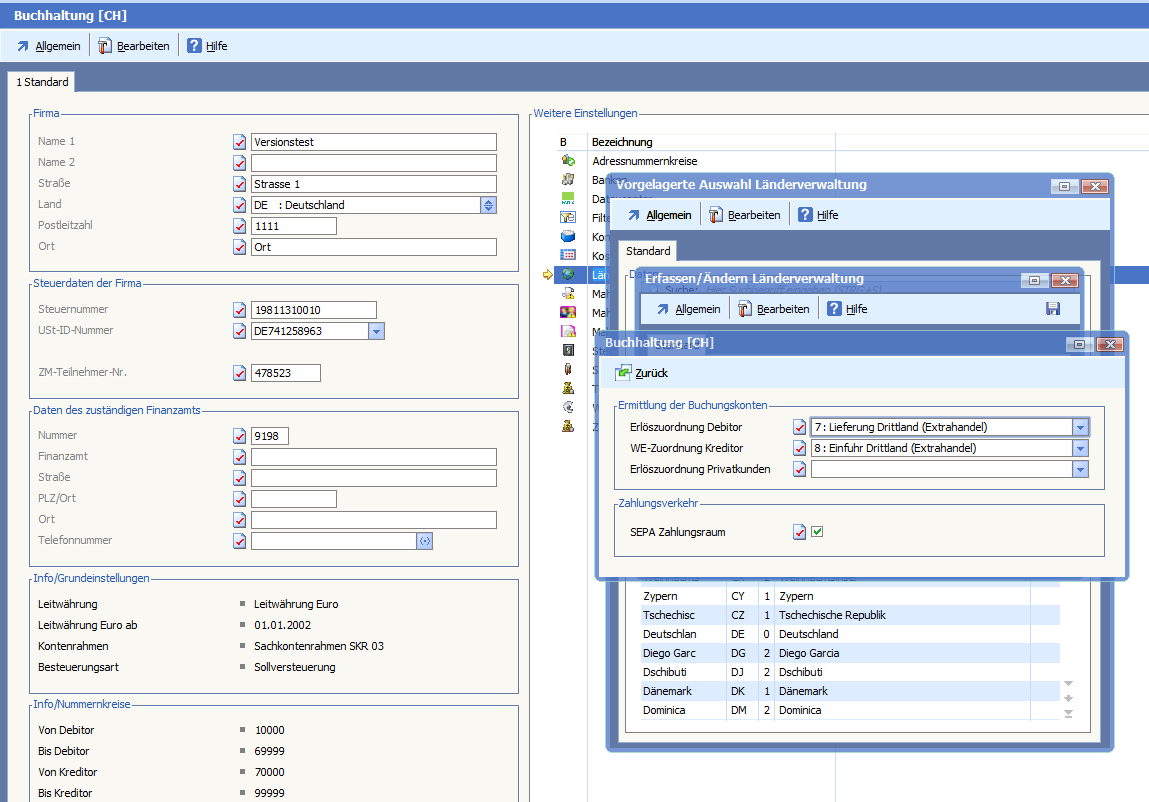The width and height of the screenshot is (1149, 802).
Task: Click the note icon beside SEPA Zahlungsraum
Action: pos(799,533)
